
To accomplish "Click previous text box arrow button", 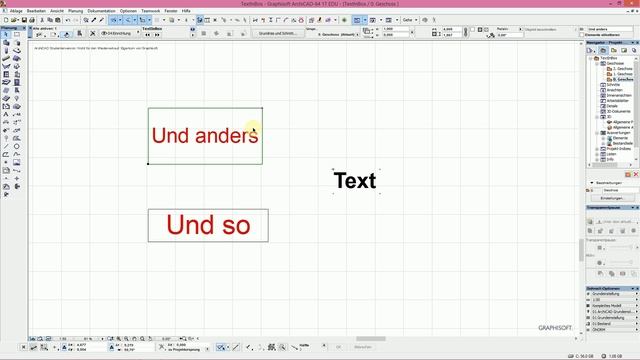I will 148,35.
